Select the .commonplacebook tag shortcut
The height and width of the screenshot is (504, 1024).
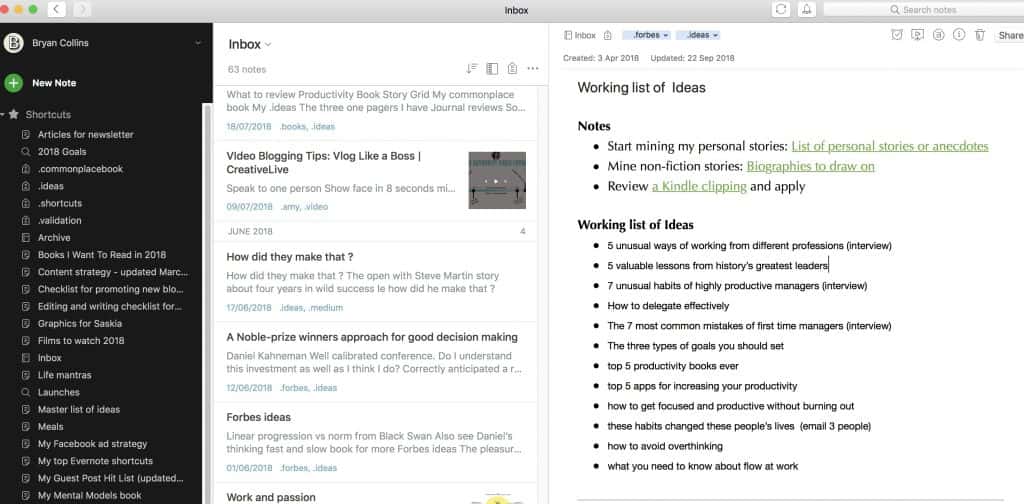(x=80, y=168)
